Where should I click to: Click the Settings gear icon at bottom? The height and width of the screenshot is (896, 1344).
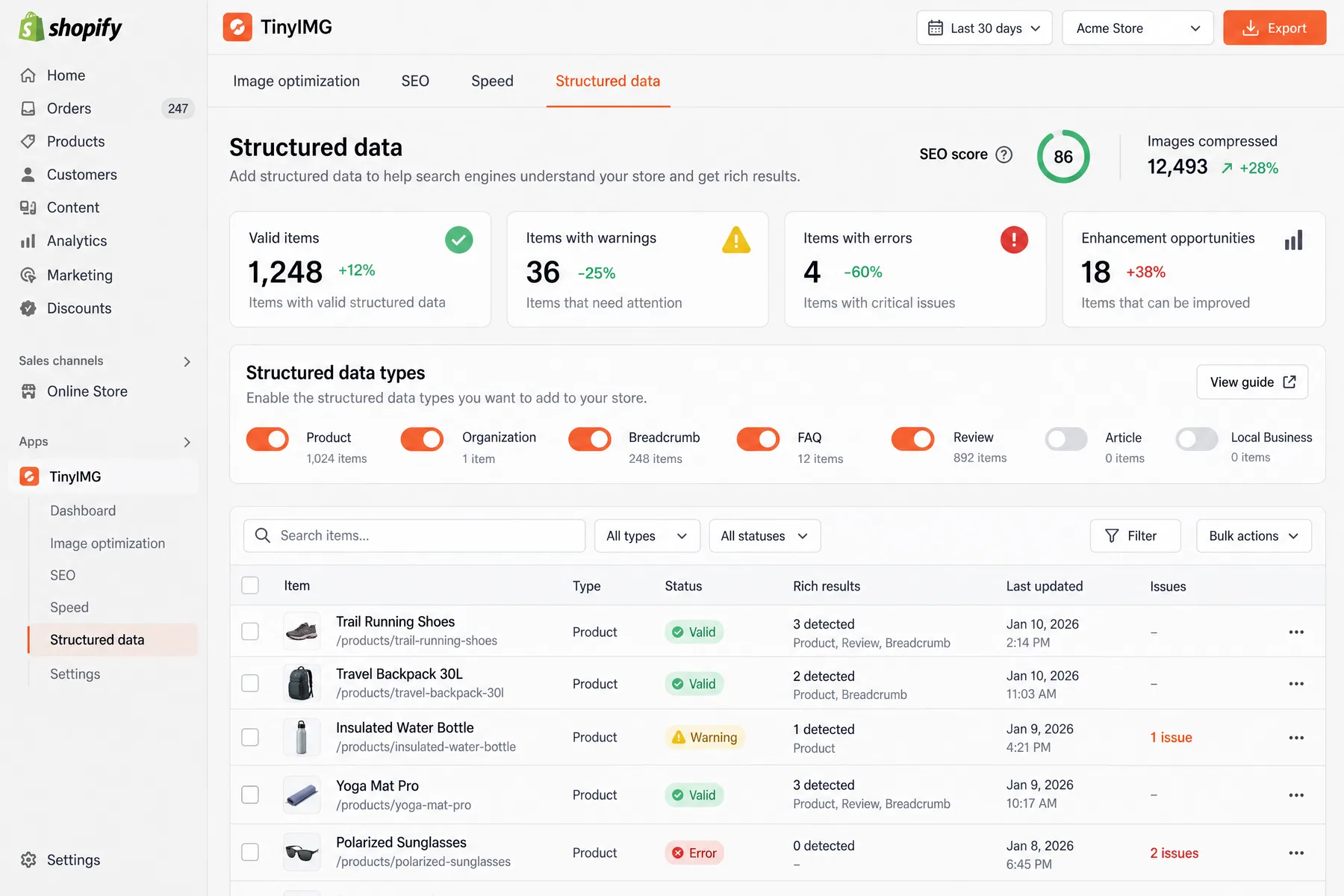point(28,860)
